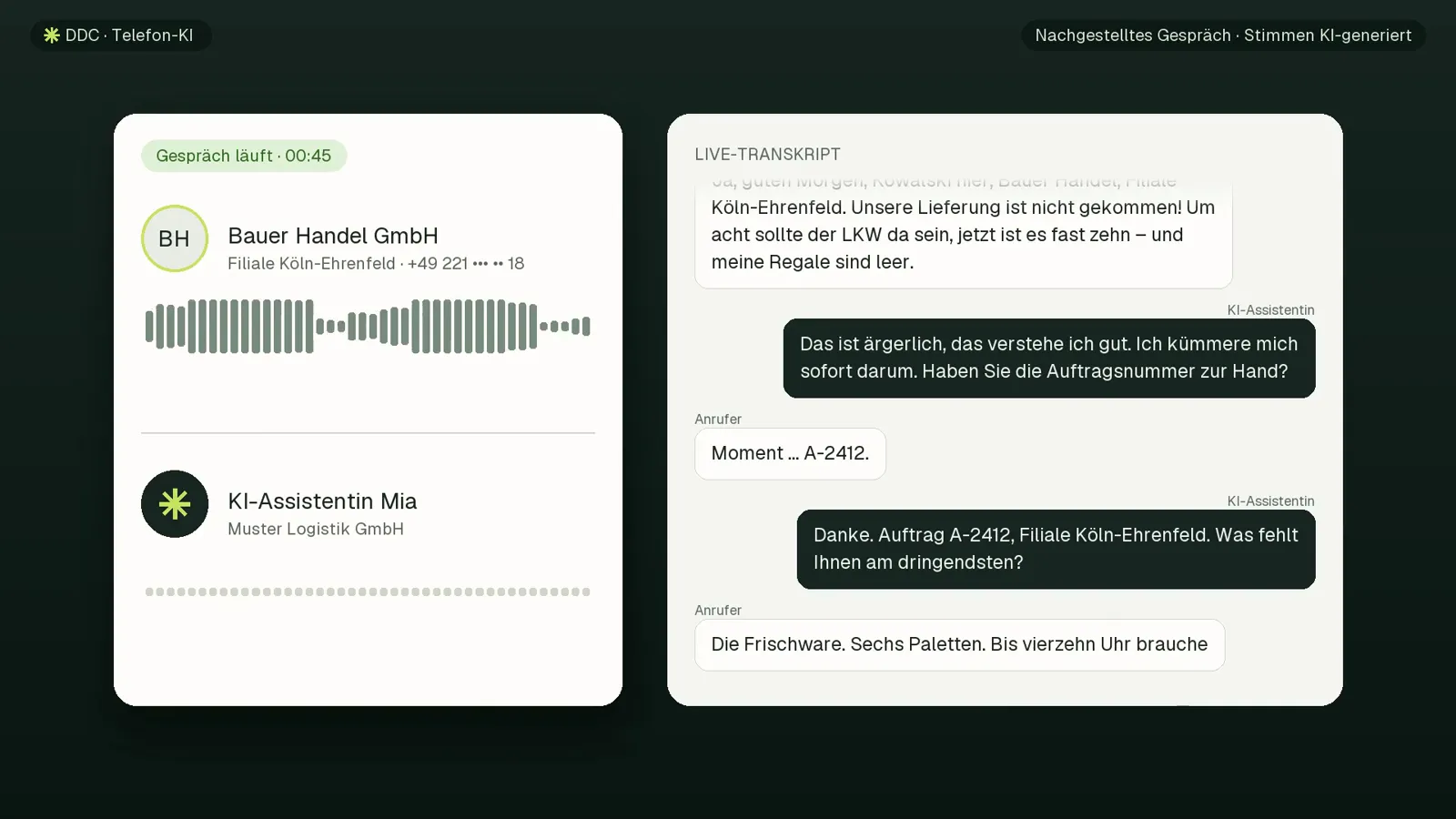Click the Muster Logistik GmbH label
The height and width of the screenshot is (819, 1456).
[x=316, y=530]
